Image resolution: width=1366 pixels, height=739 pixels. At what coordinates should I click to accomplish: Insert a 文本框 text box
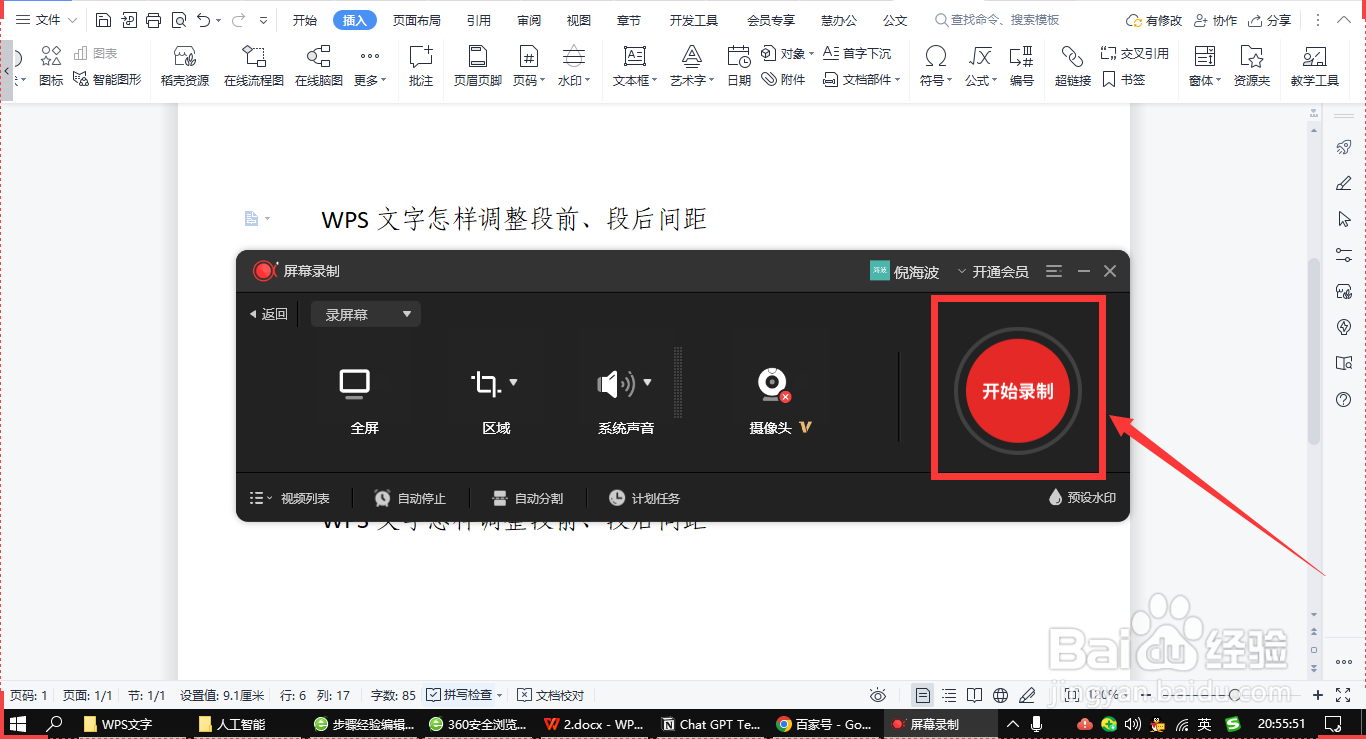click(635, 67)
